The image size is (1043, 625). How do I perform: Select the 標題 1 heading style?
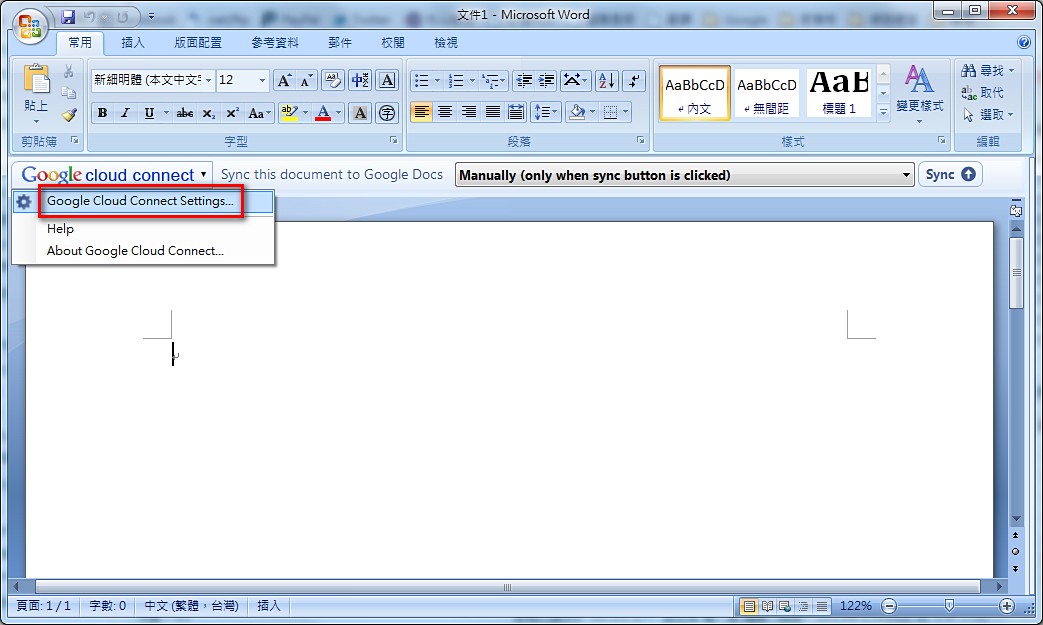[x=839, y=93]
